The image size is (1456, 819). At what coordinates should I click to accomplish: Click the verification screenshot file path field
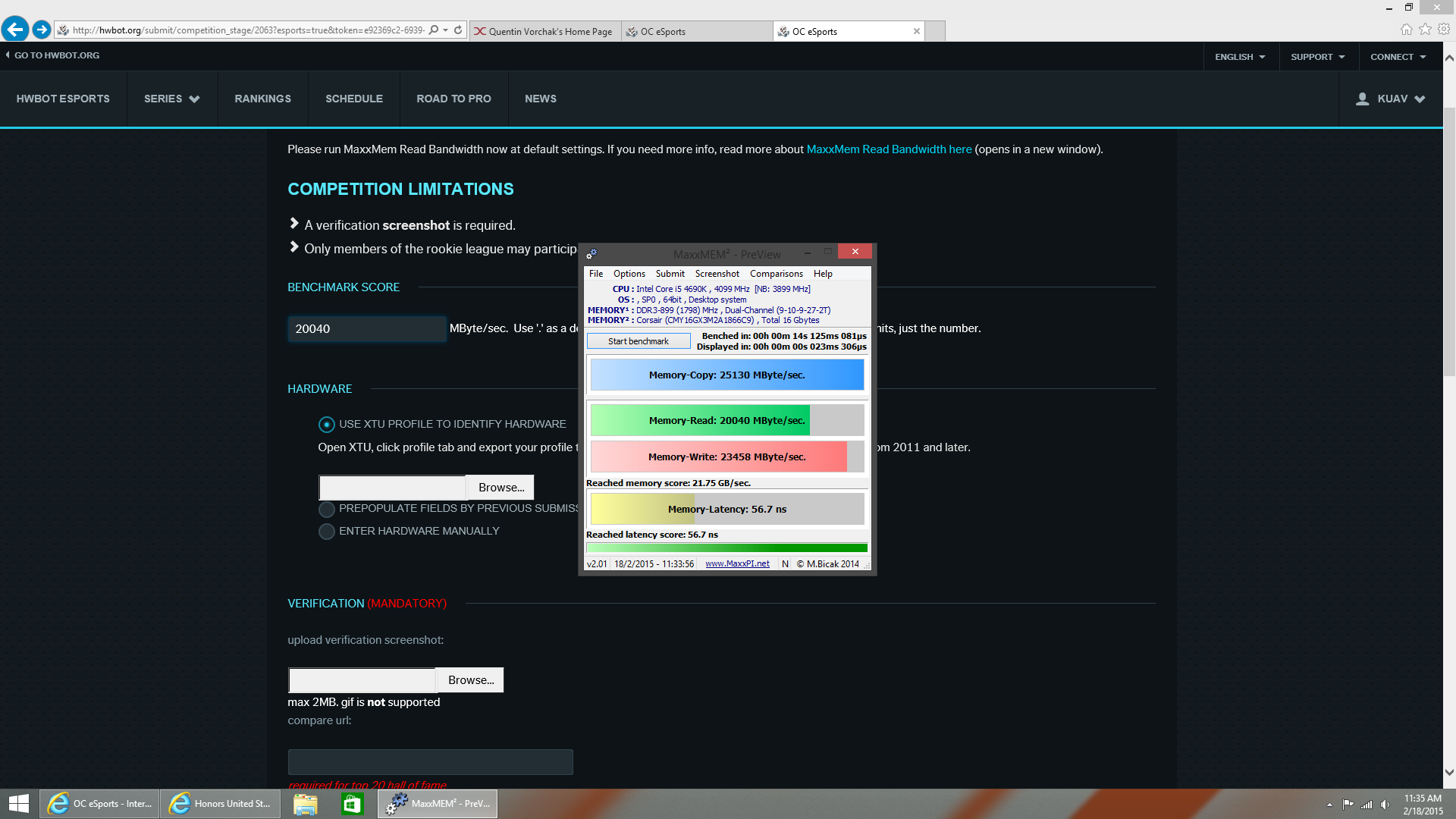pos(362,680)
